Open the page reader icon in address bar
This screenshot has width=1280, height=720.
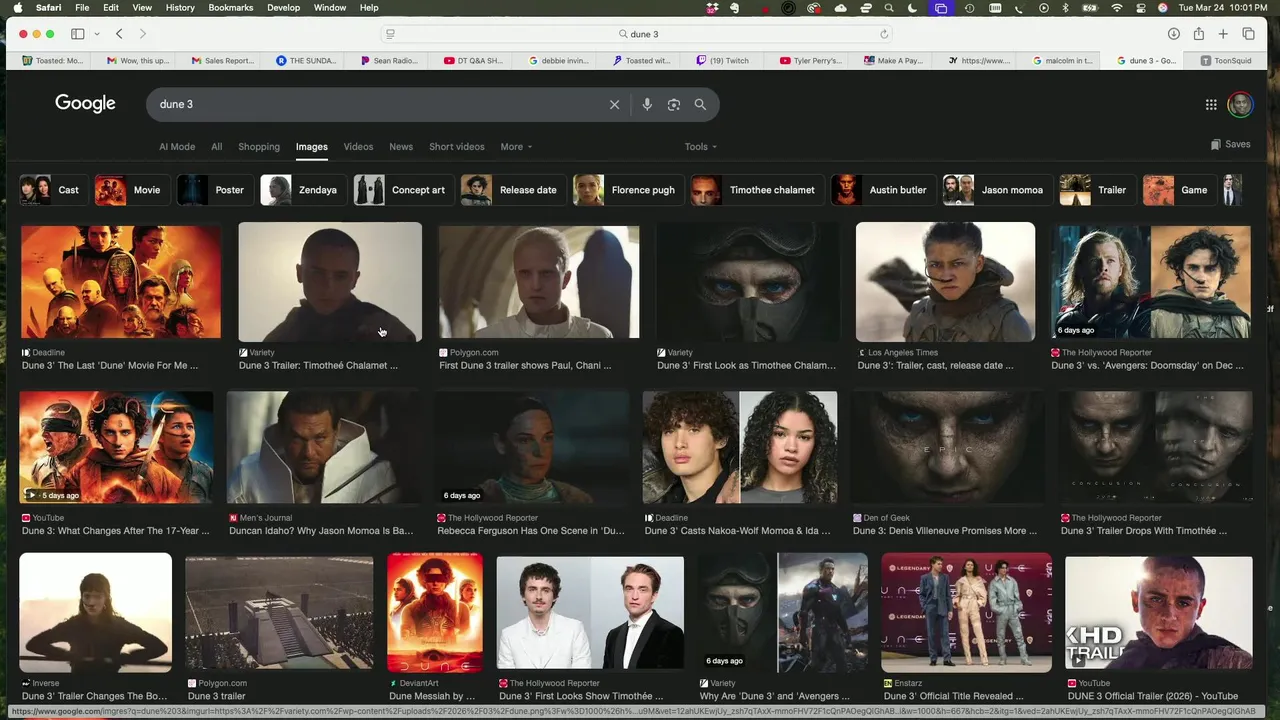pyautogui.click(x=390, y=34)
